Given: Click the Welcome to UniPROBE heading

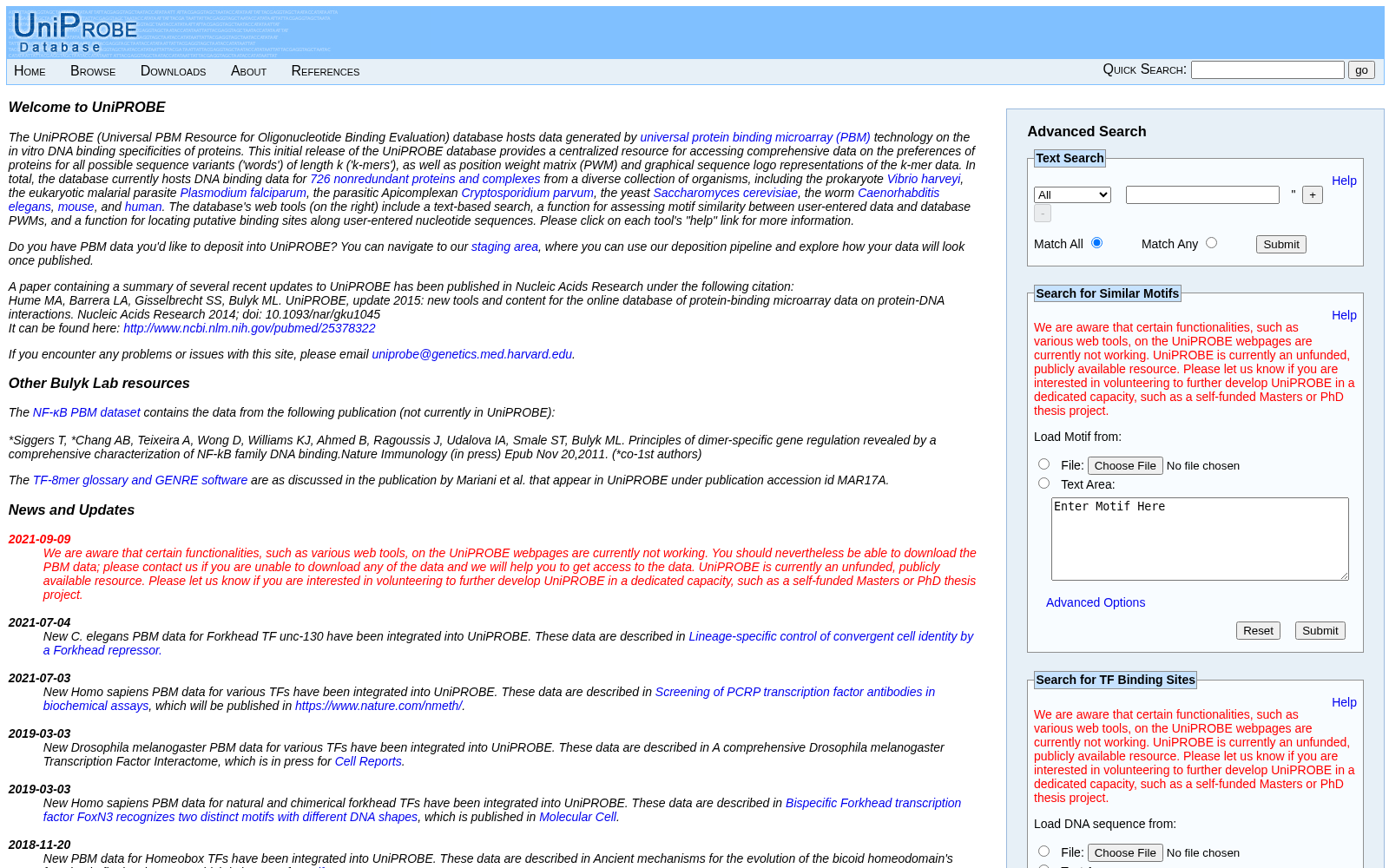Looking at the screenshot, I should [x=87, y=108].
